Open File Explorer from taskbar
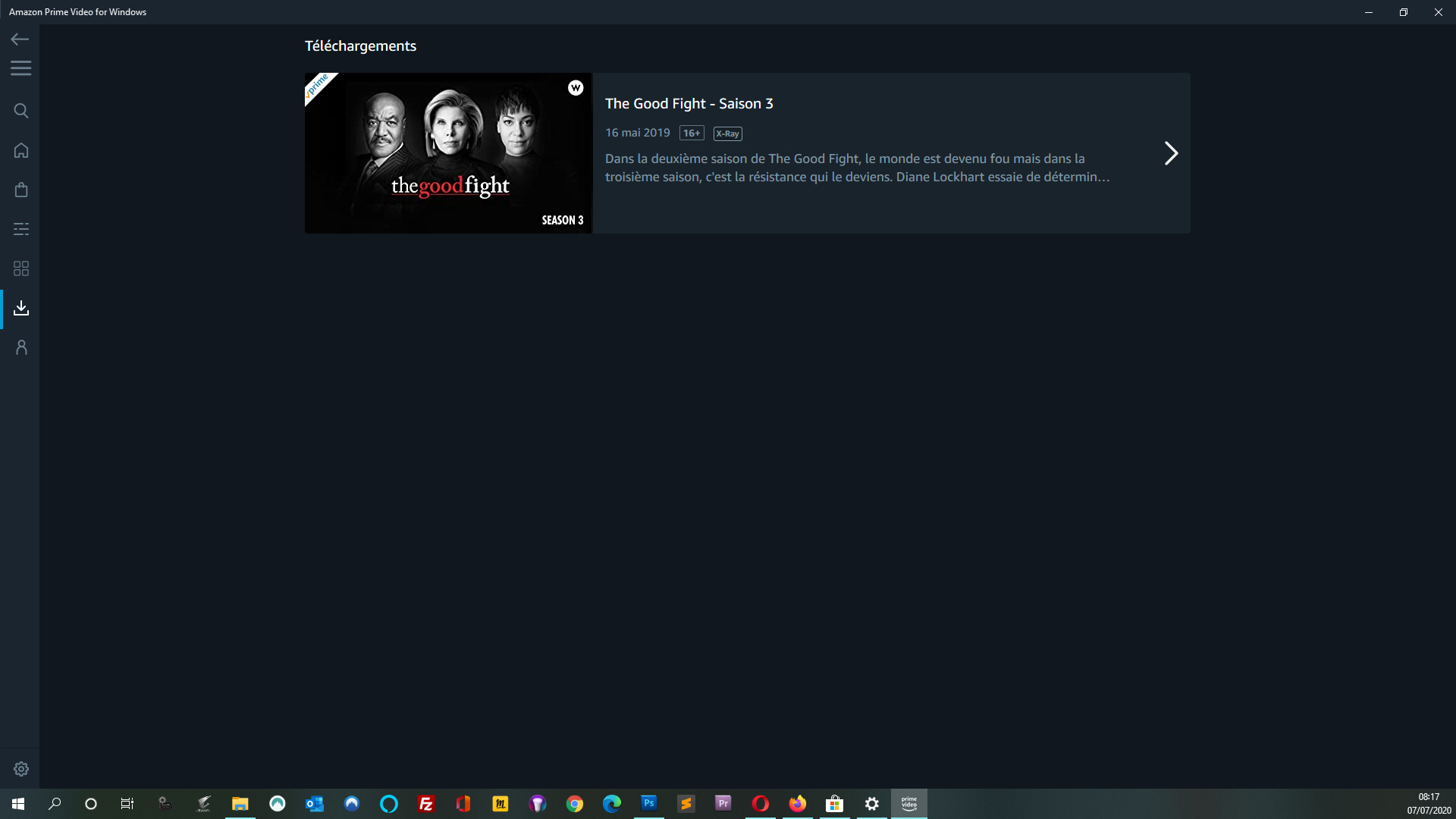1456x819 pixels. coord(240,804)
